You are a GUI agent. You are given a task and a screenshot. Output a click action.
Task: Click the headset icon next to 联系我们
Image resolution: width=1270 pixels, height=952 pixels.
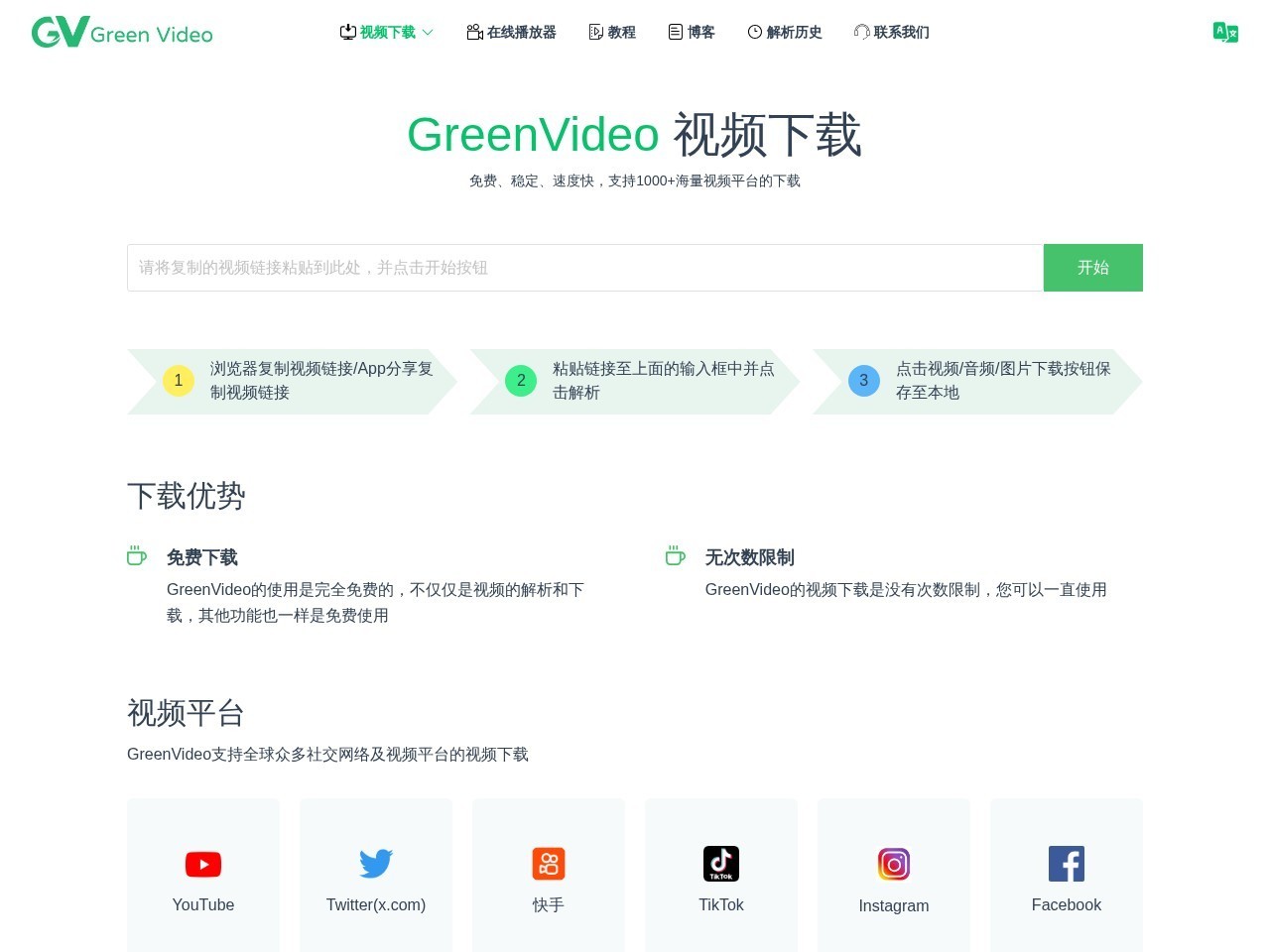[862, 32]
